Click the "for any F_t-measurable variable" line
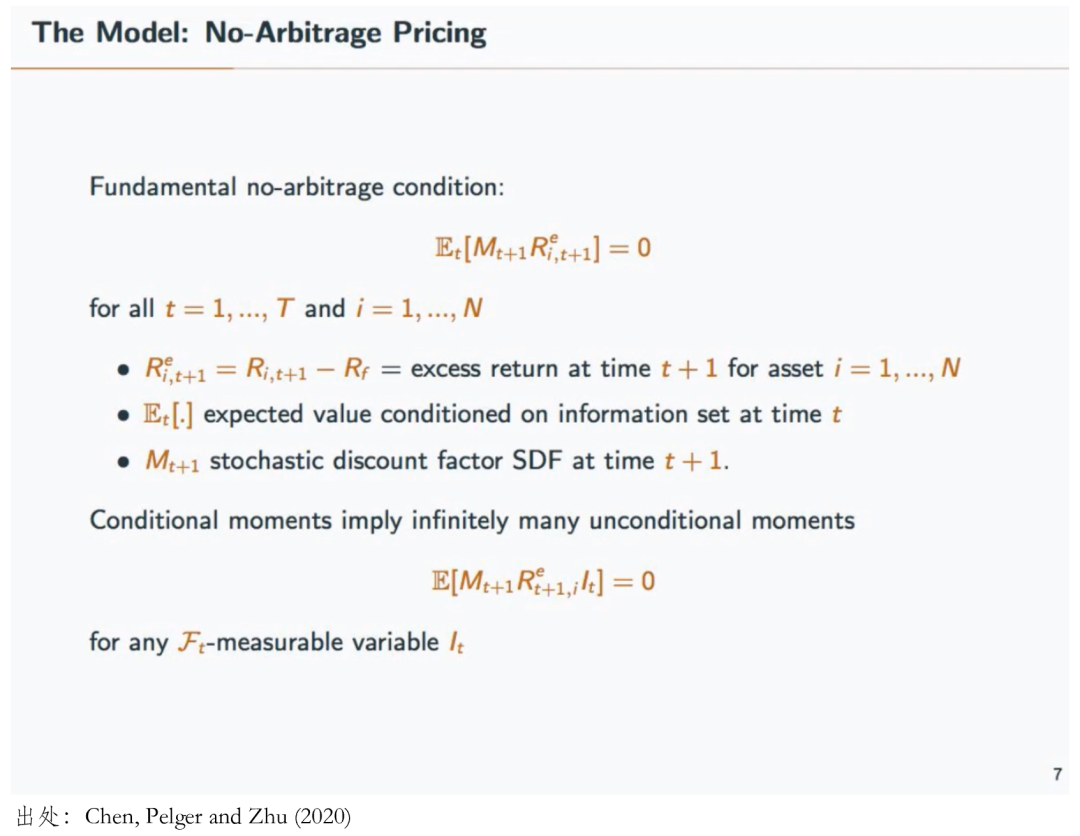Viewport: 1080px width, 836px height. pos(276,642)
